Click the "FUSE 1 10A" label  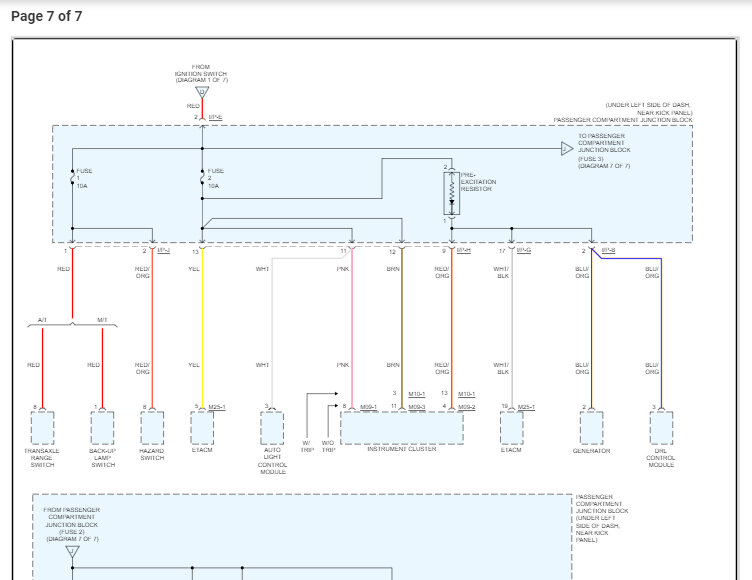point(84,178)
